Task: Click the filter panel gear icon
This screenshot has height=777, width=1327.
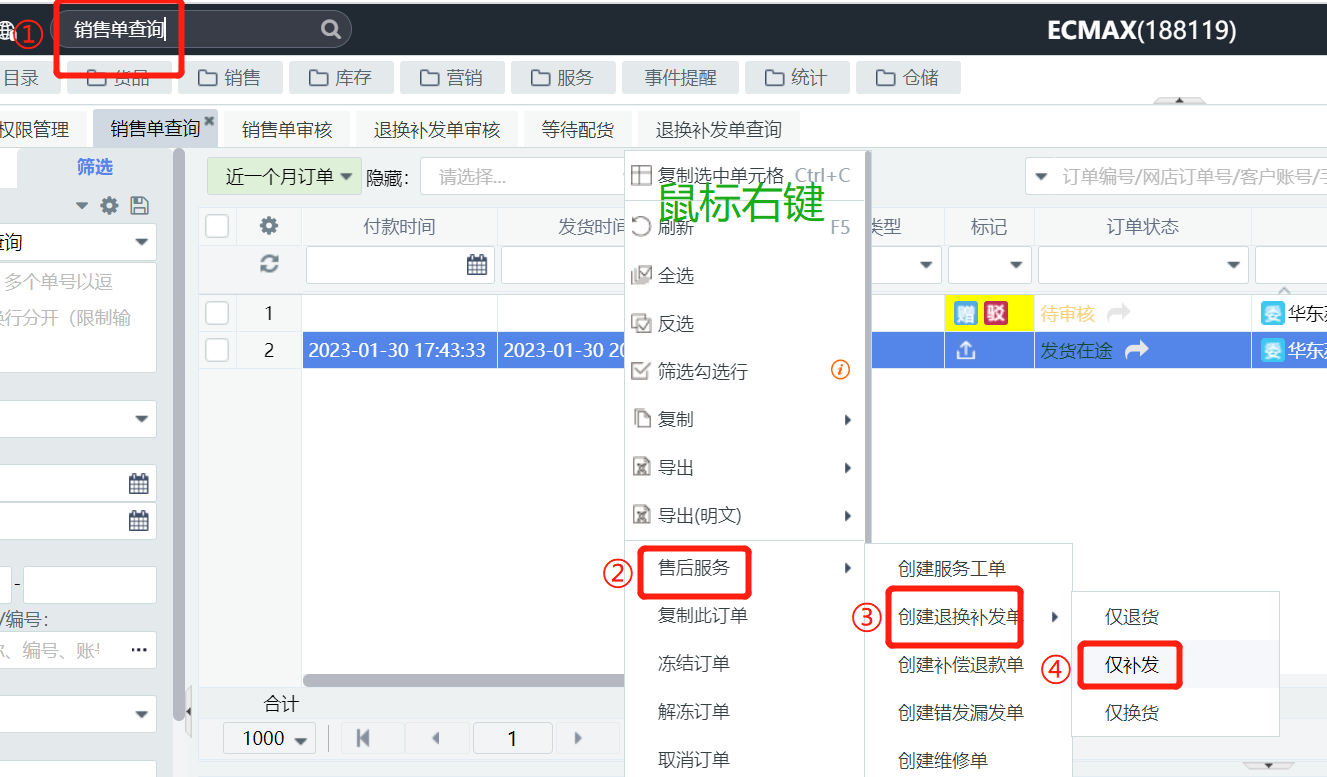Action: 110,205
